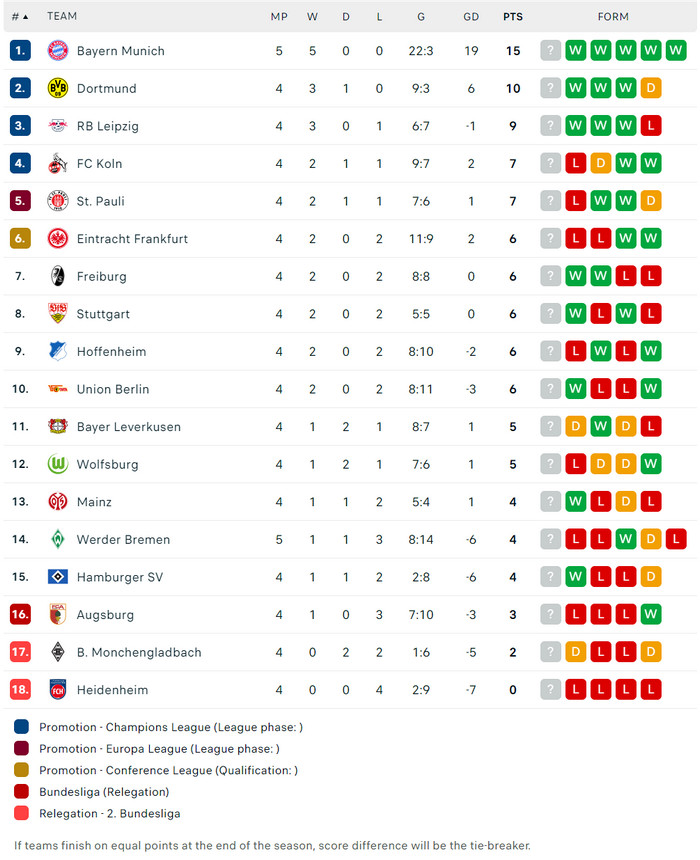Click the RB Leipzig team logo
The width and height of the screenshot is (700, 860).
click(57, 126)
